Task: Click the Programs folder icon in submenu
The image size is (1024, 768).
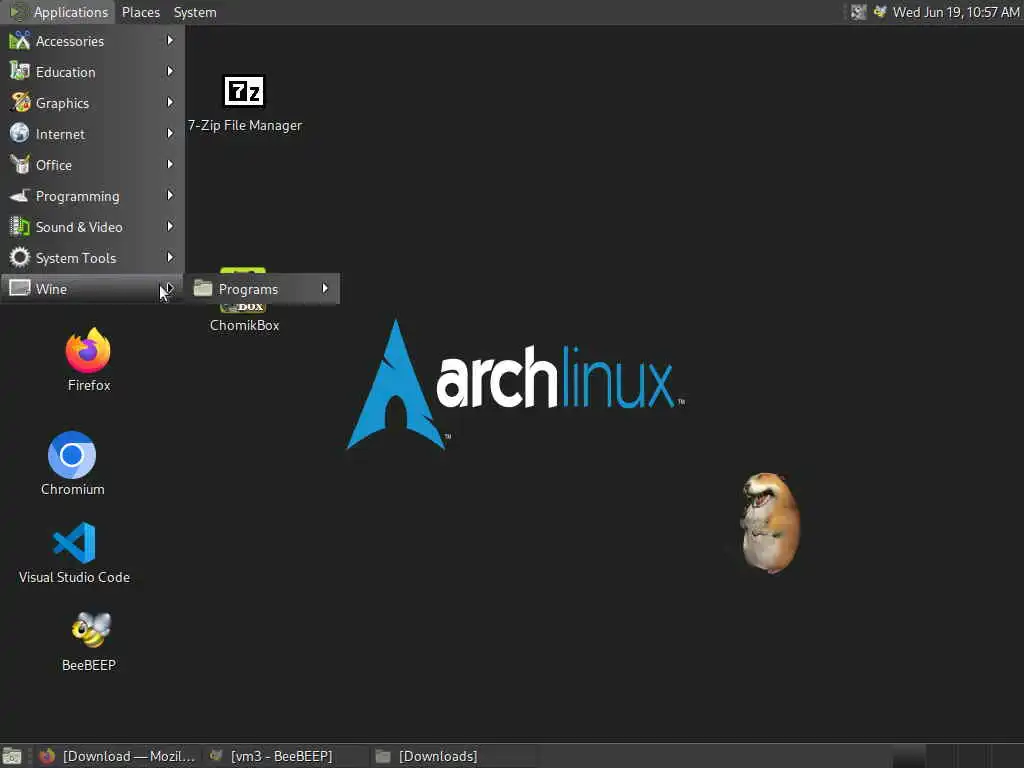Action: click(203, 288)
